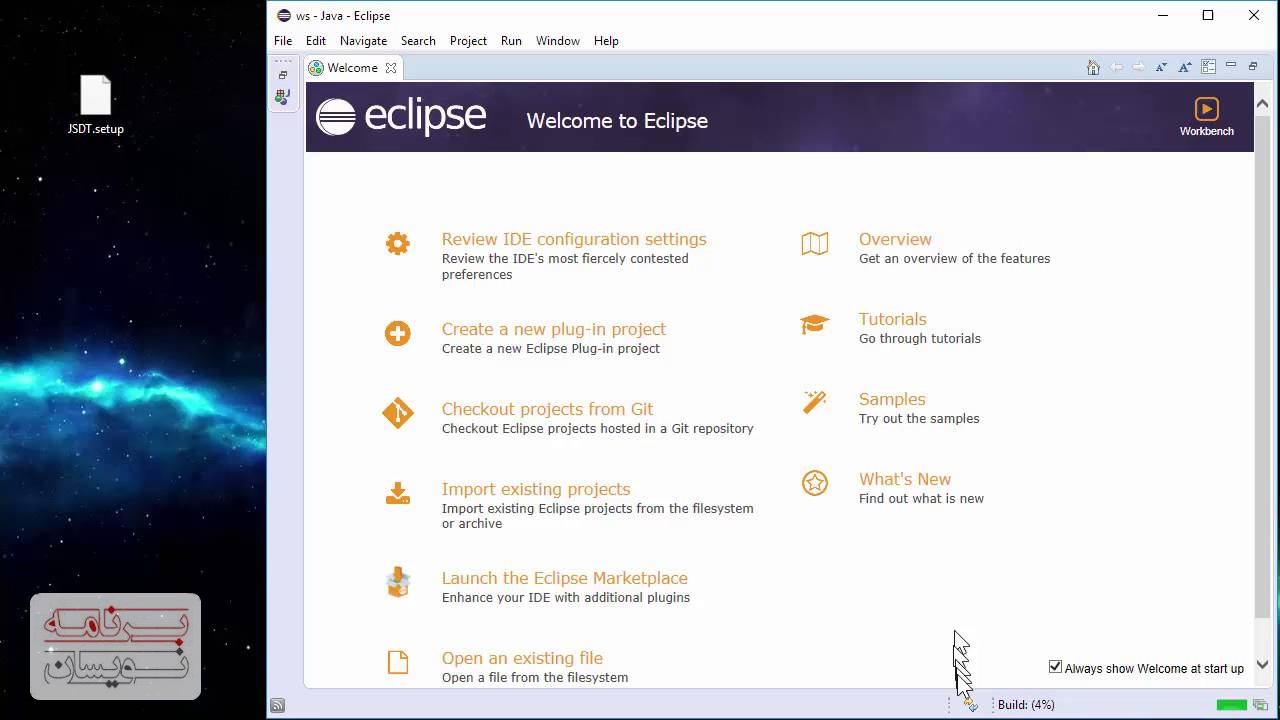Show the Progress view icon in status bar
The image size is (1280, 720).
(x=1261, y=706)
